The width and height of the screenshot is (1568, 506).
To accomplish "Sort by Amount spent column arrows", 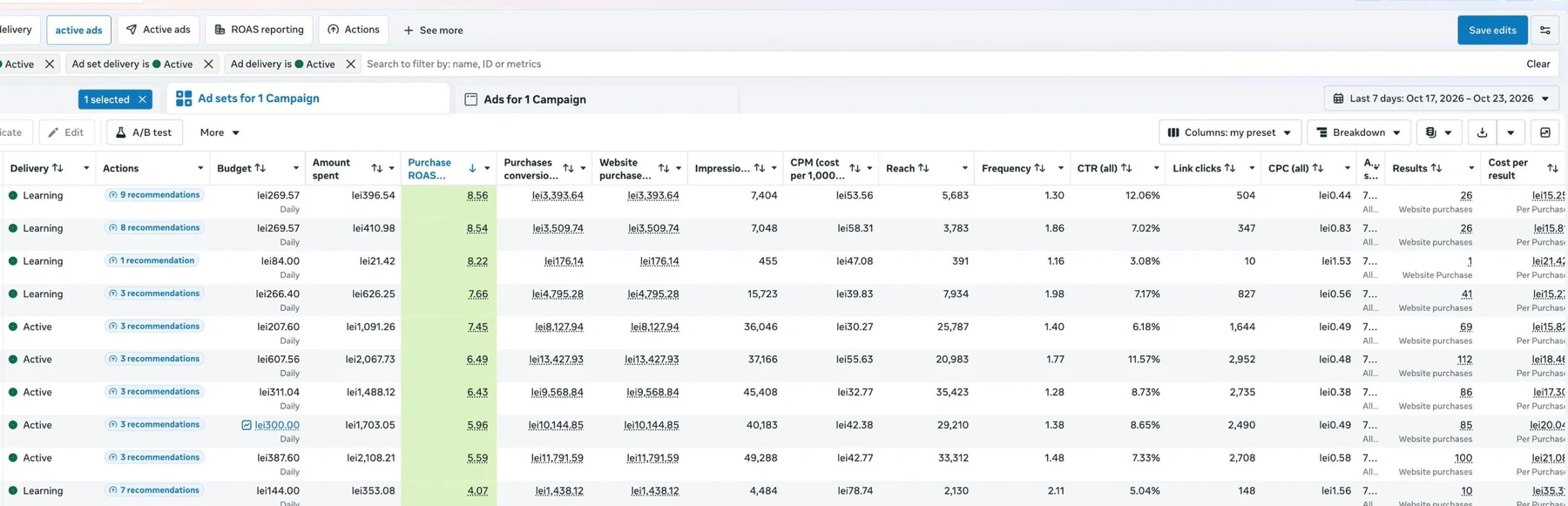I will [376, 168].
